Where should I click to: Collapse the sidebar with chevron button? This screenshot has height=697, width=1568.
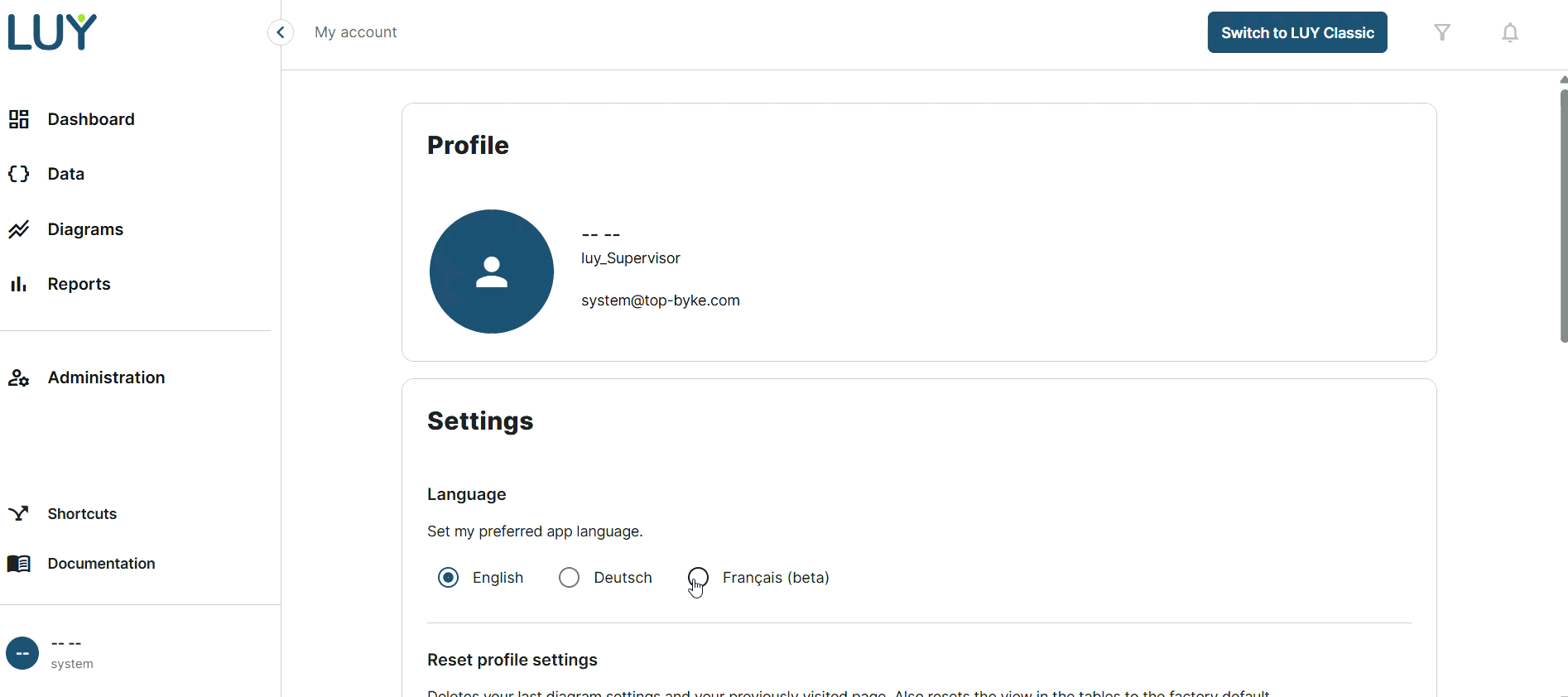pos(281,32)
